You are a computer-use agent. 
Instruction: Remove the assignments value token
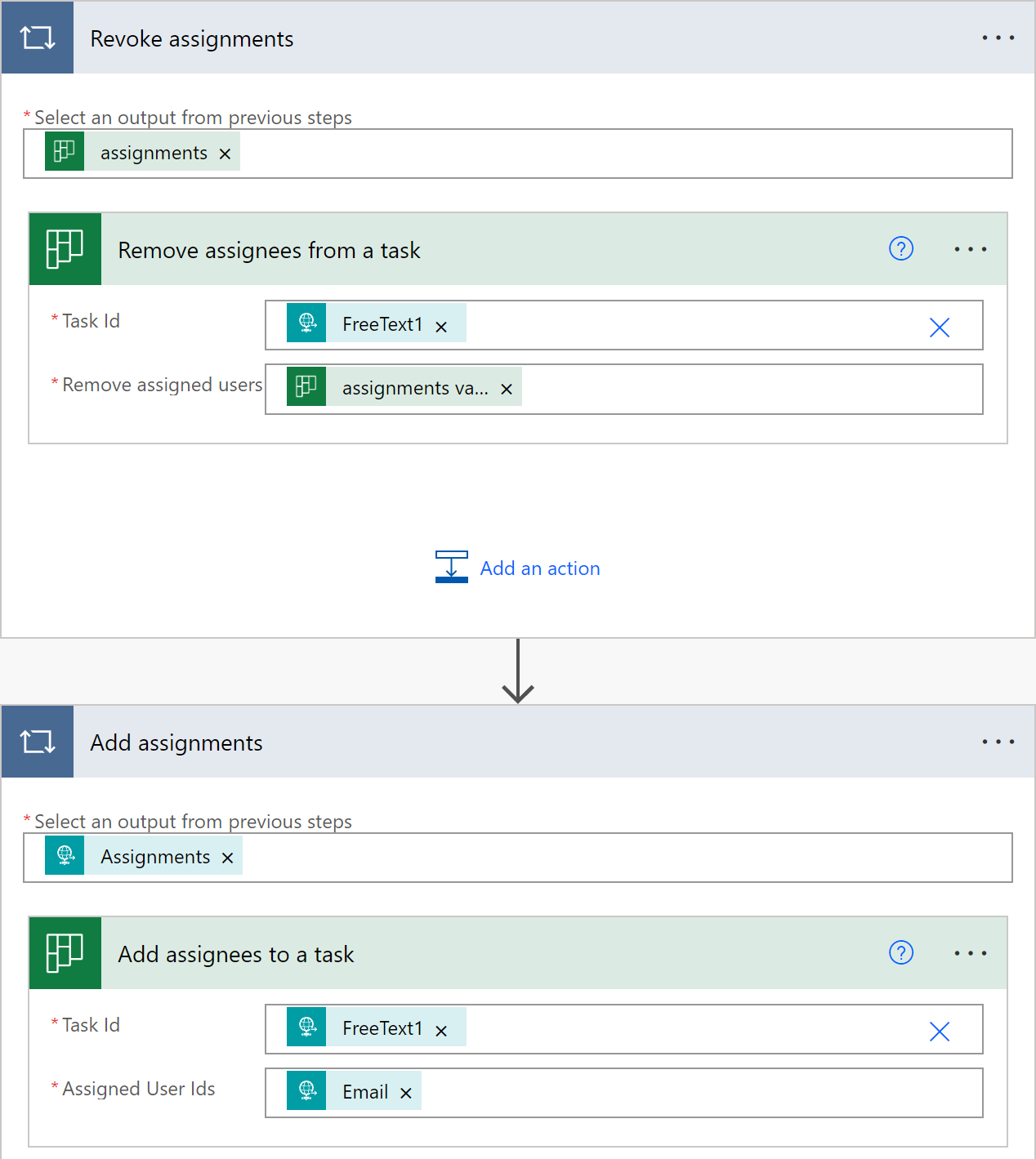click(507, 390)
